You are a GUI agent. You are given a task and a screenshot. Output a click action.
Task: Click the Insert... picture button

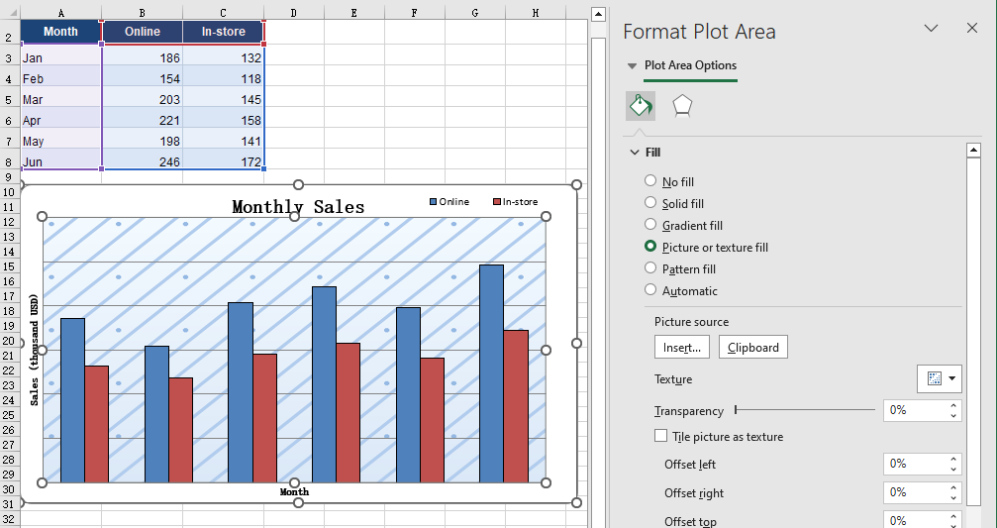[x=682, y=347]
